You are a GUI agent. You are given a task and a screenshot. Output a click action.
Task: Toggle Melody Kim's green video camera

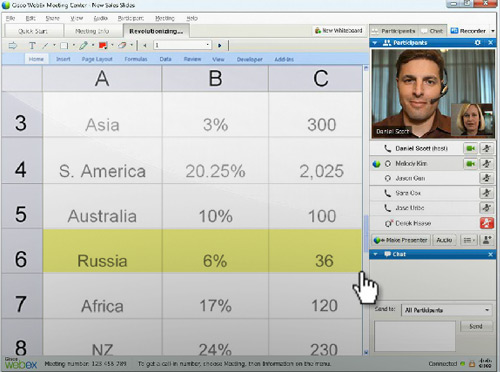click(470, 163)
